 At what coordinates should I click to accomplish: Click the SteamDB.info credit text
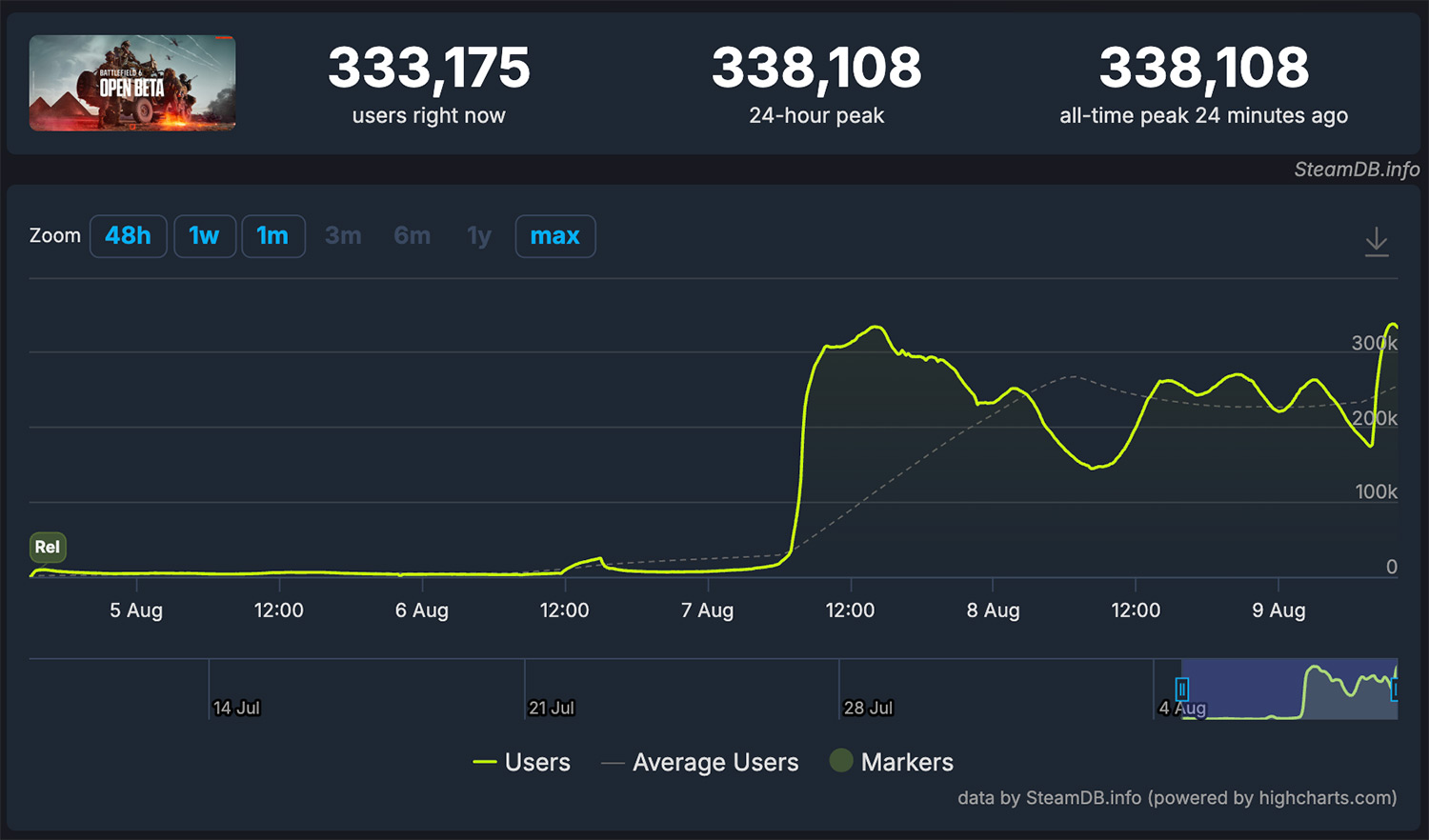click(1357, 170)
